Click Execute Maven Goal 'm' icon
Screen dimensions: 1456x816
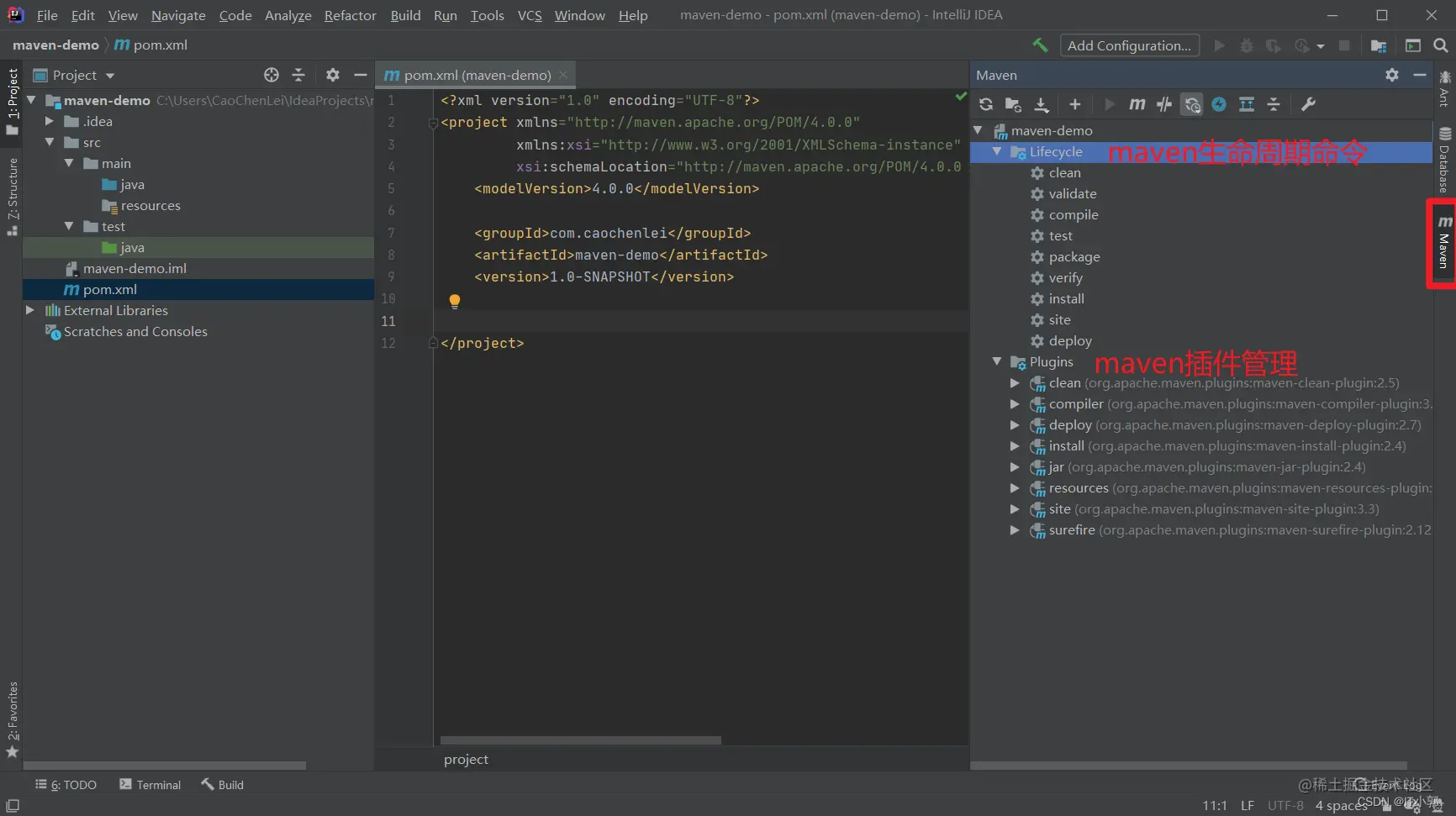click(1137, 104)
